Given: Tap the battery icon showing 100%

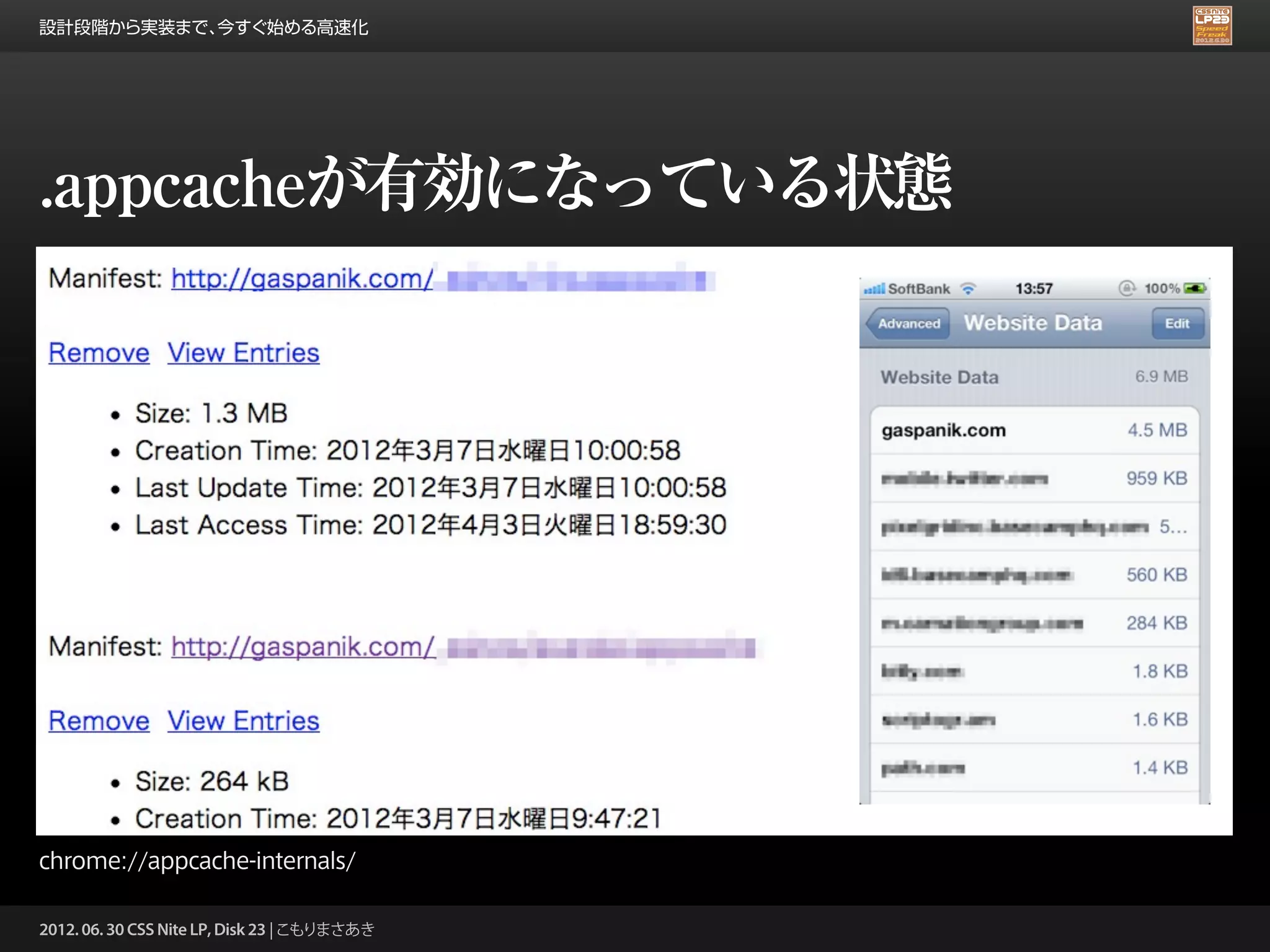Looking at the screenshot, I should pyautogui.click(x=1194, y=289).
